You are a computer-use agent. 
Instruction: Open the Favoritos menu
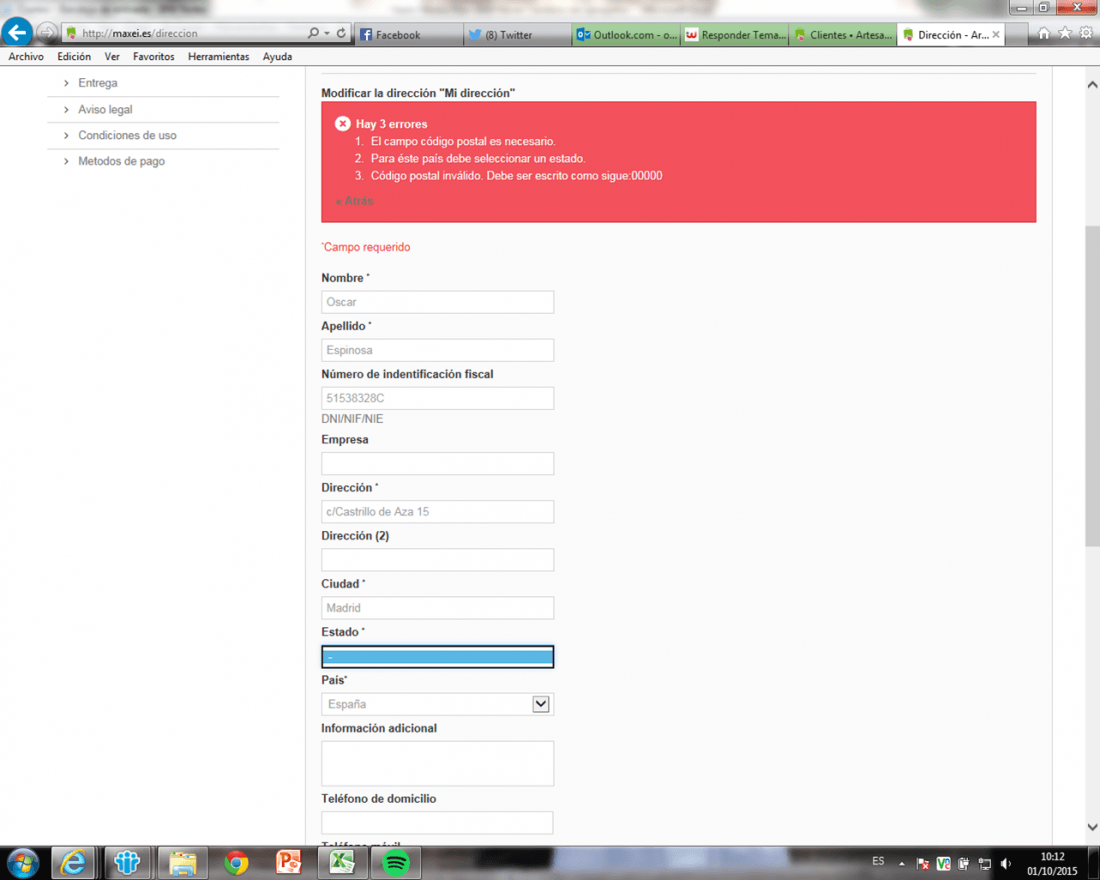pyautogui.click(x=154, y=57)
